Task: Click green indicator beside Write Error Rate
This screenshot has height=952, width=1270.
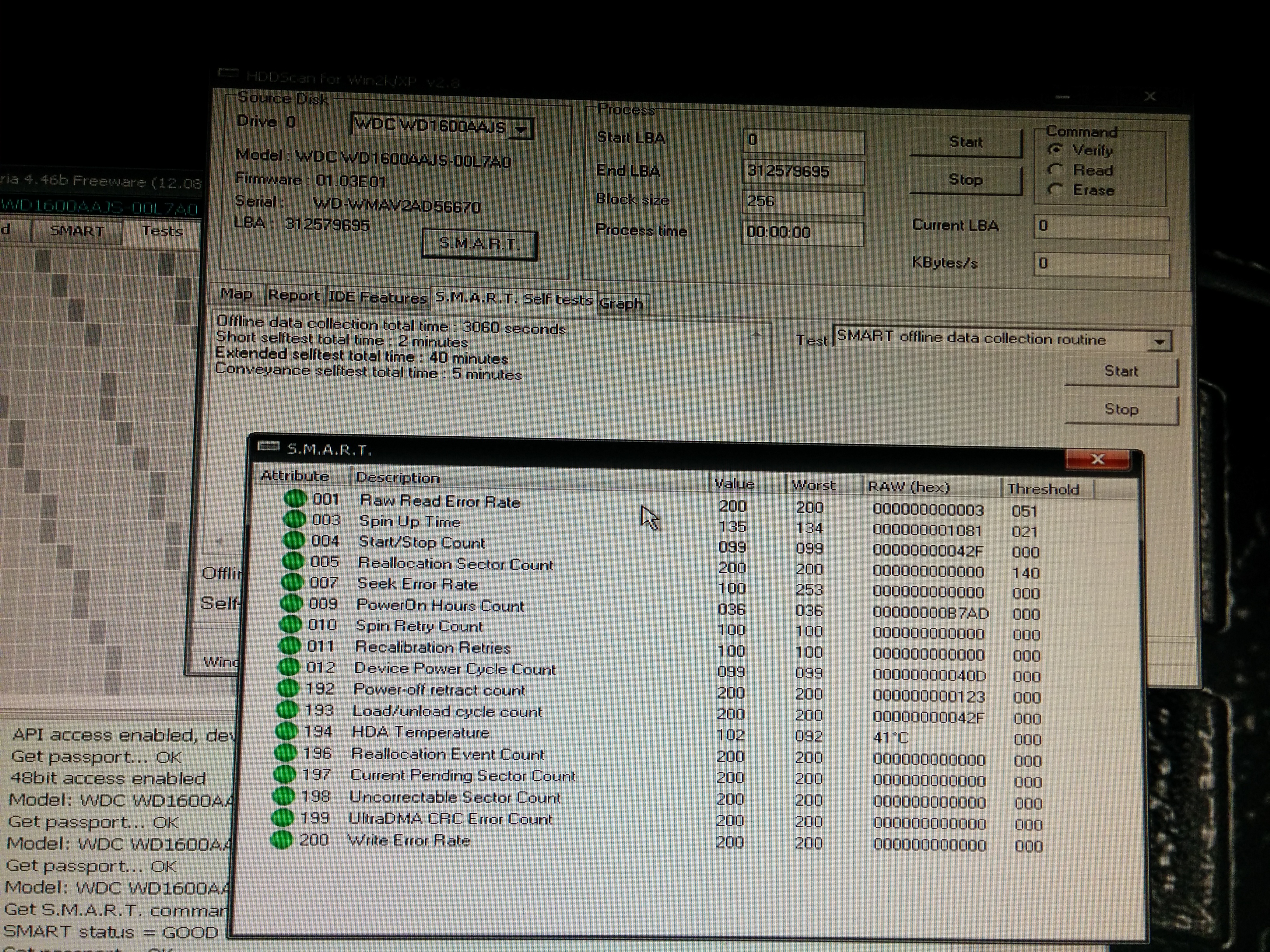Action: 282,840
